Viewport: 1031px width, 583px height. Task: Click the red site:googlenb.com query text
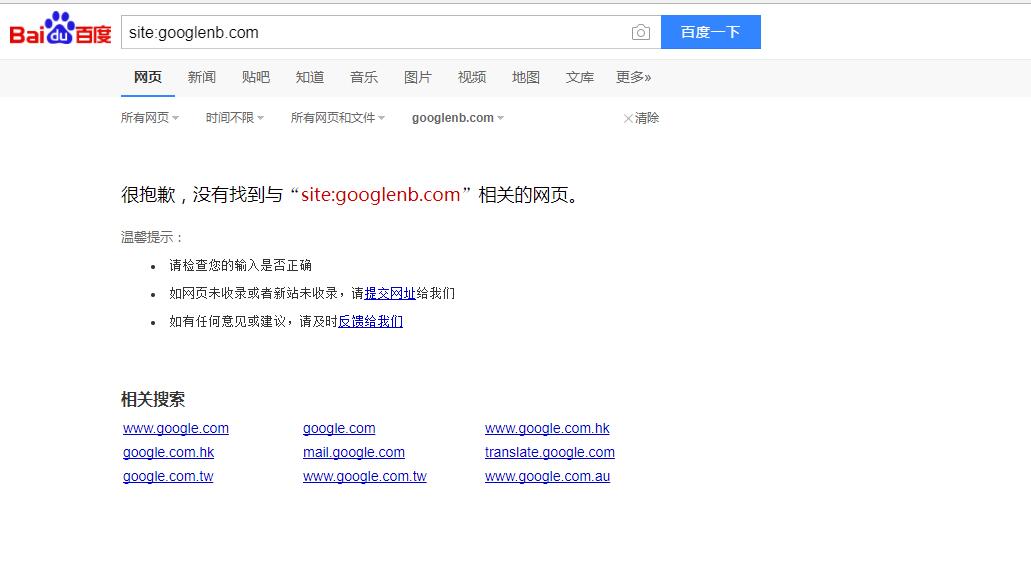[x=381, y=195]
